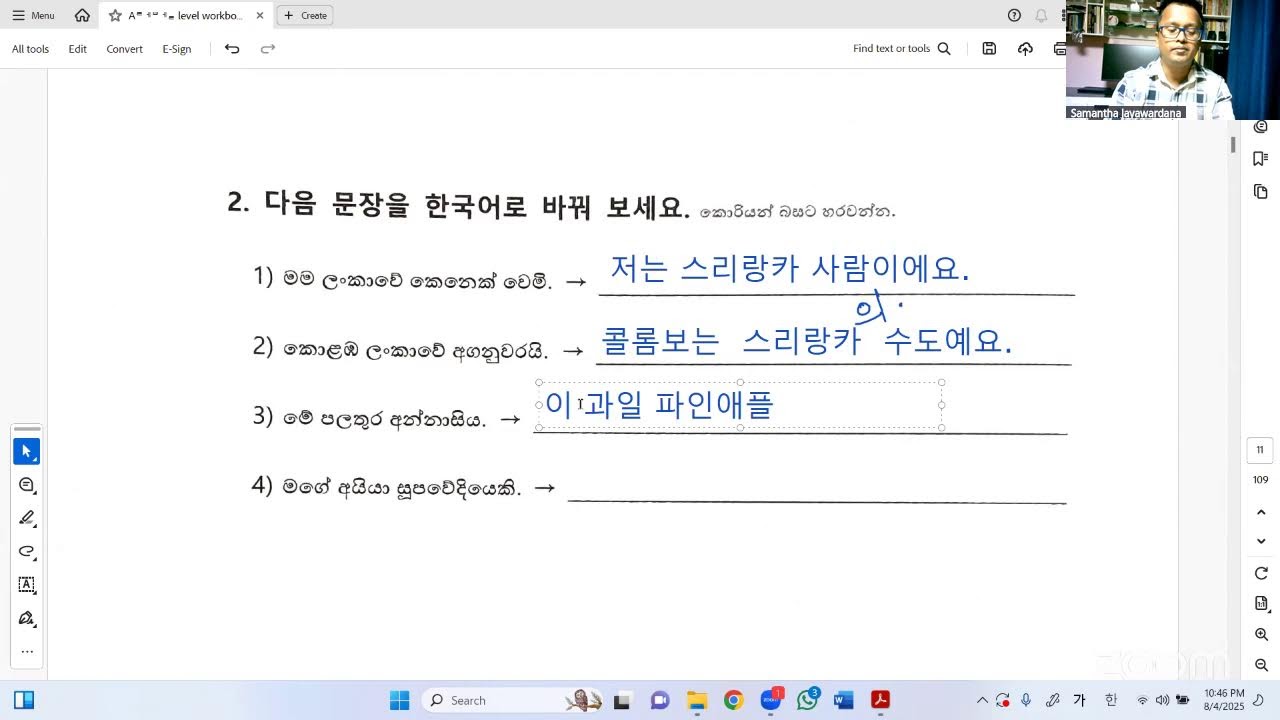This screenshot has width=1280, height=720.
Task: Go to the Home view
Action: 82,15
